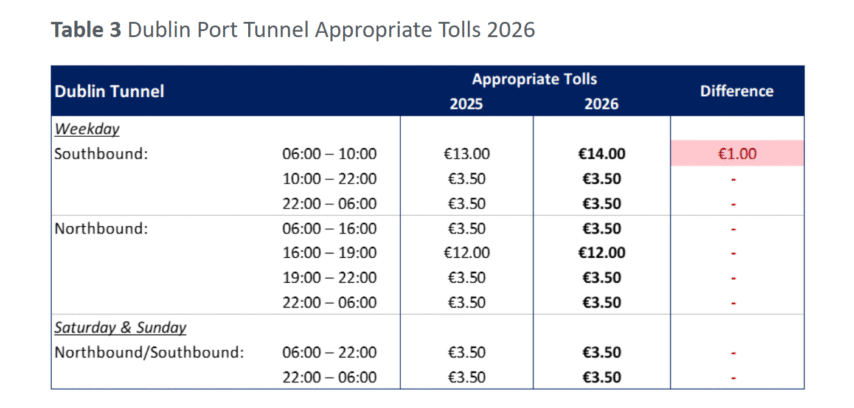Click the 19:00 – 22:00 time slot
Viewport: 854px width, 408px height.
(x=329, y=278)
